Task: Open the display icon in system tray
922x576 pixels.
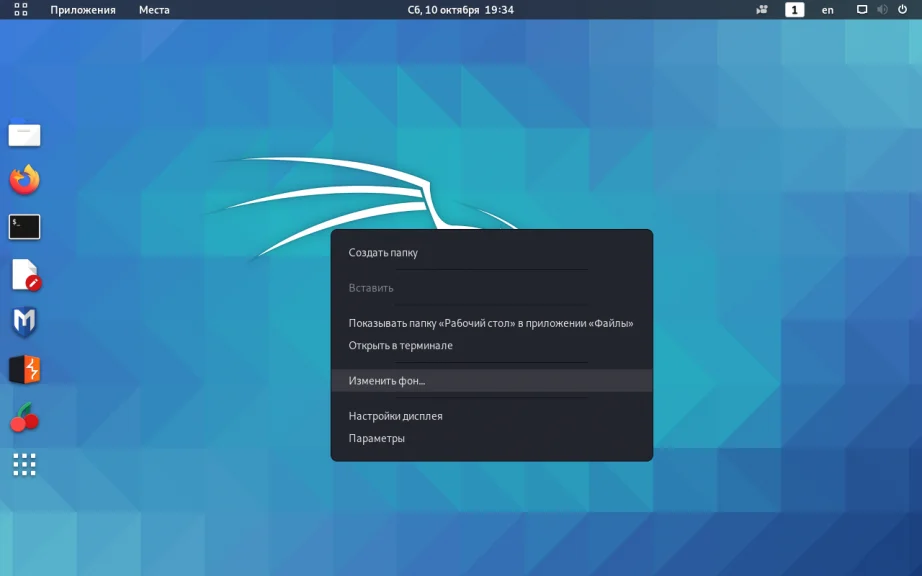Action: tap(861, 9)
